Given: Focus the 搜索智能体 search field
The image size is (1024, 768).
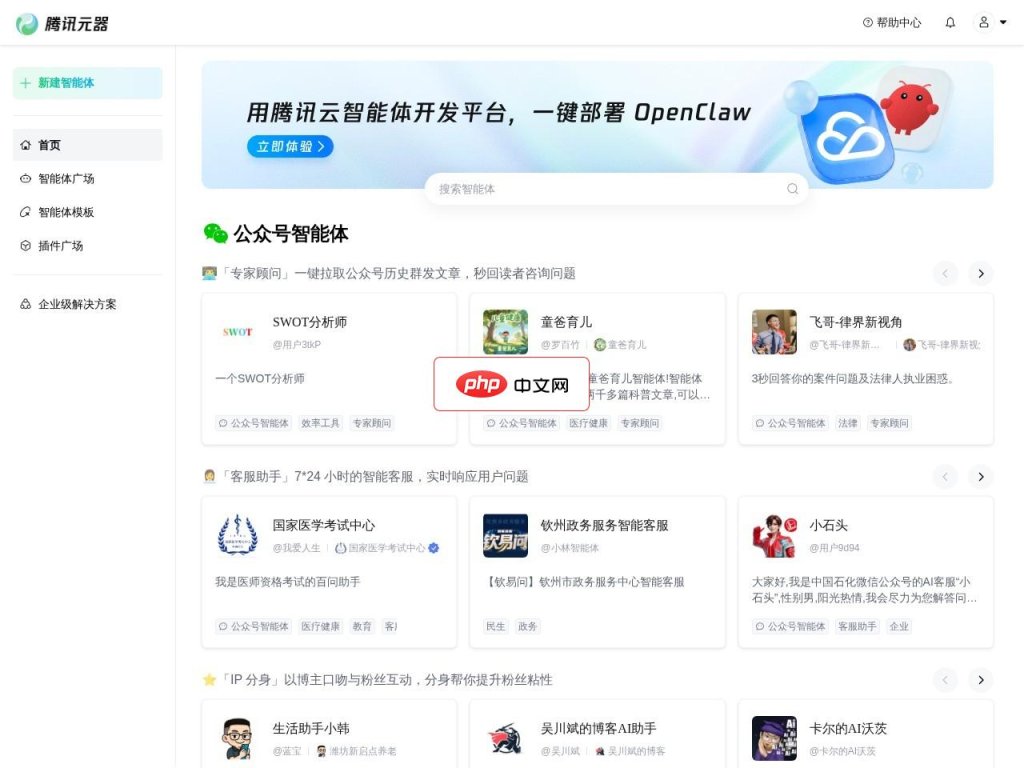Looking at the screenshot, I should pyautogui.click(x=616, y=189).
